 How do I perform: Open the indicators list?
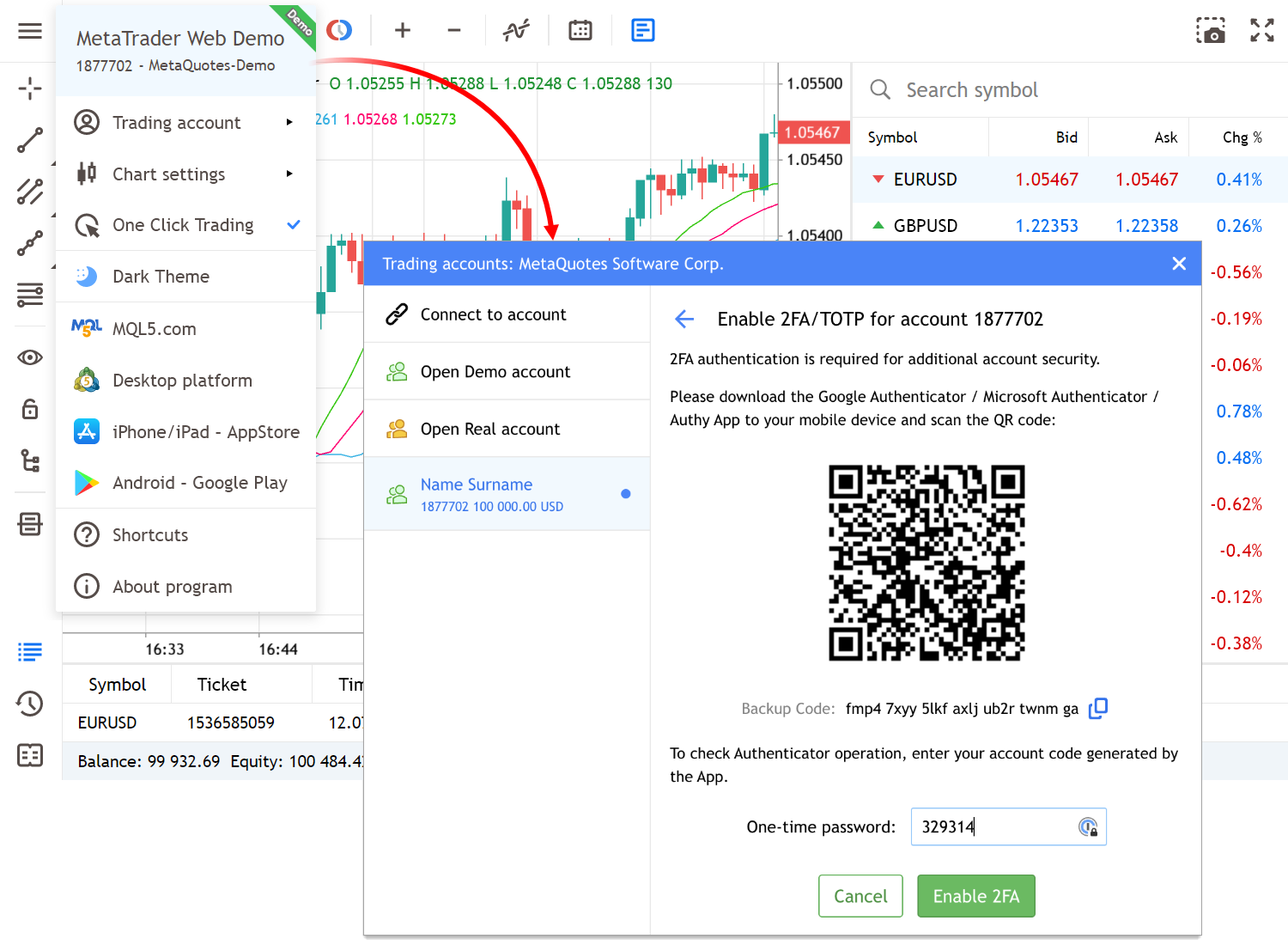coord(515,30)
